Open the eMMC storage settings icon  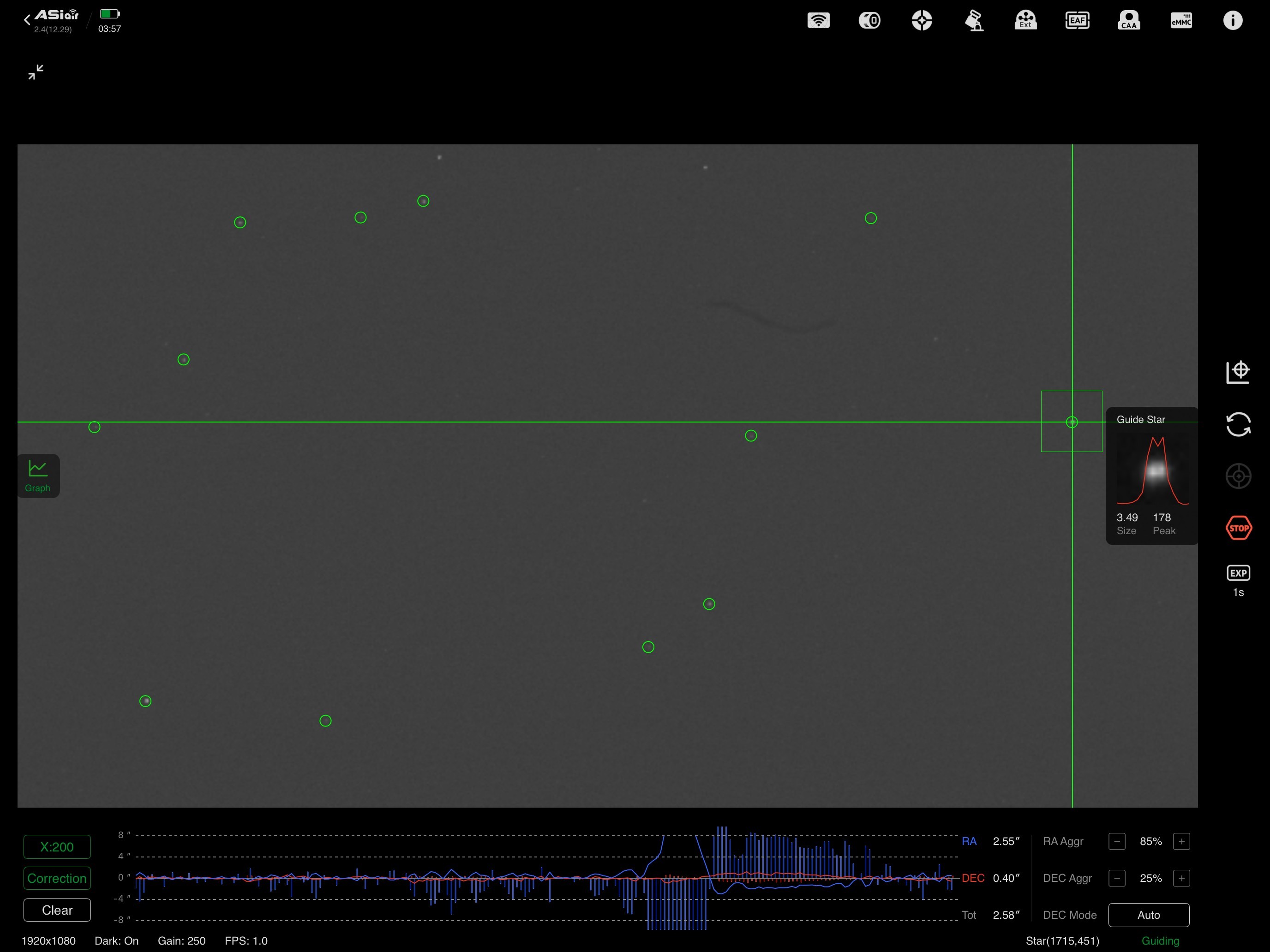1181,21
